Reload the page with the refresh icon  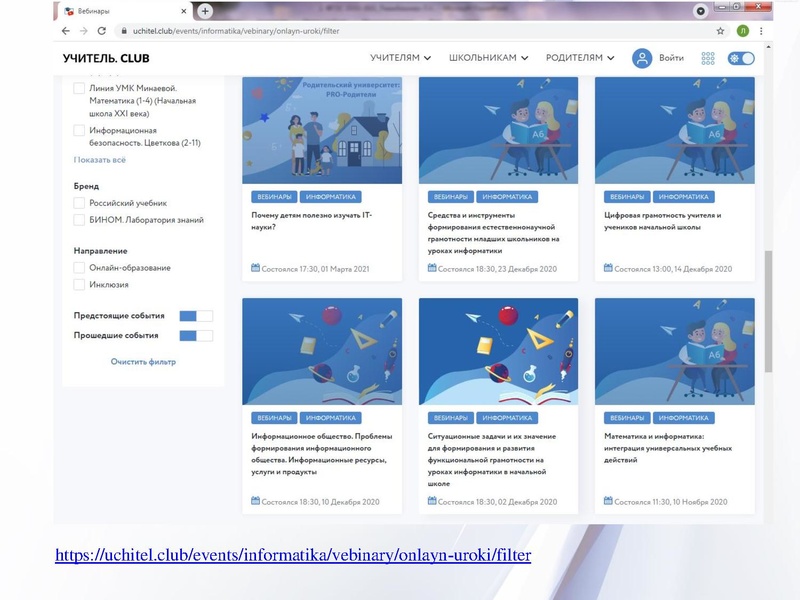click(101, 31)
